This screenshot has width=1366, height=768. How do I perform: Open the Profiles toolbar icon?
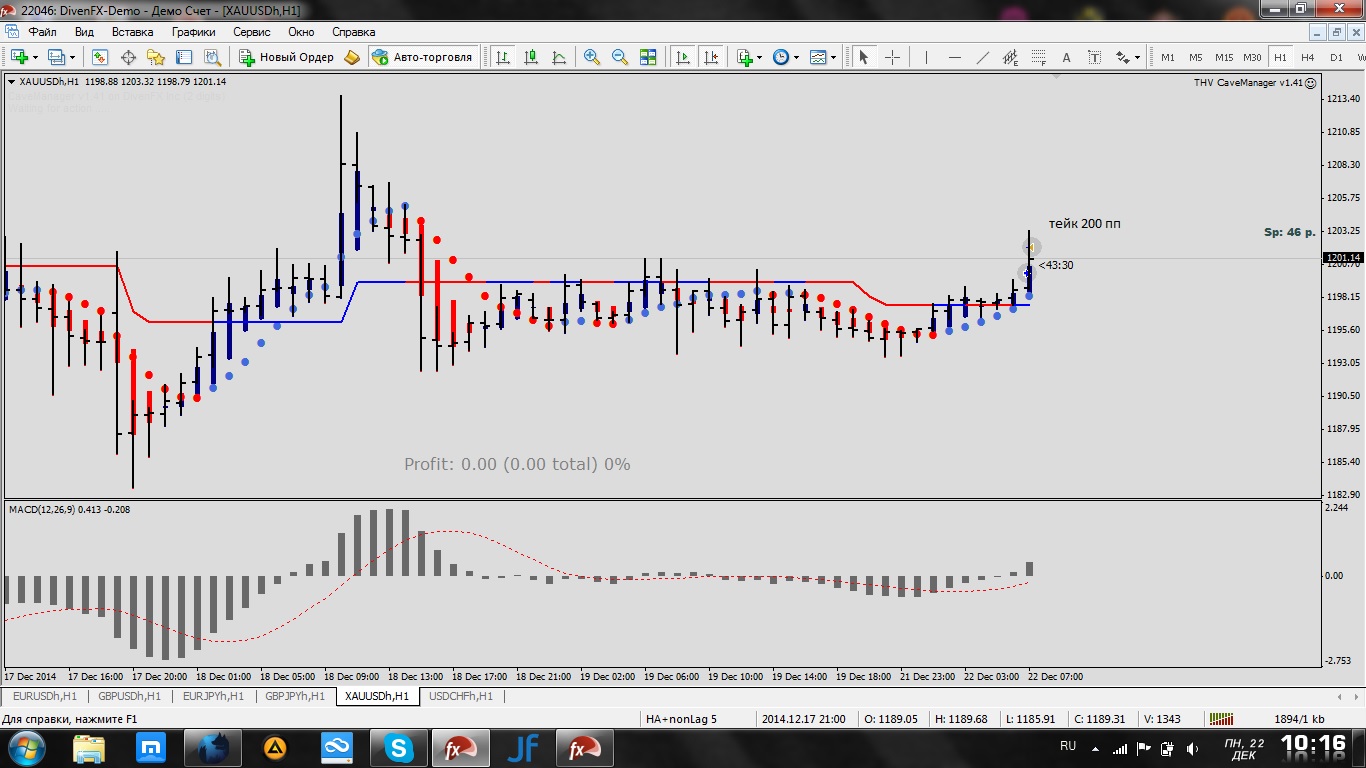(57, 57)
